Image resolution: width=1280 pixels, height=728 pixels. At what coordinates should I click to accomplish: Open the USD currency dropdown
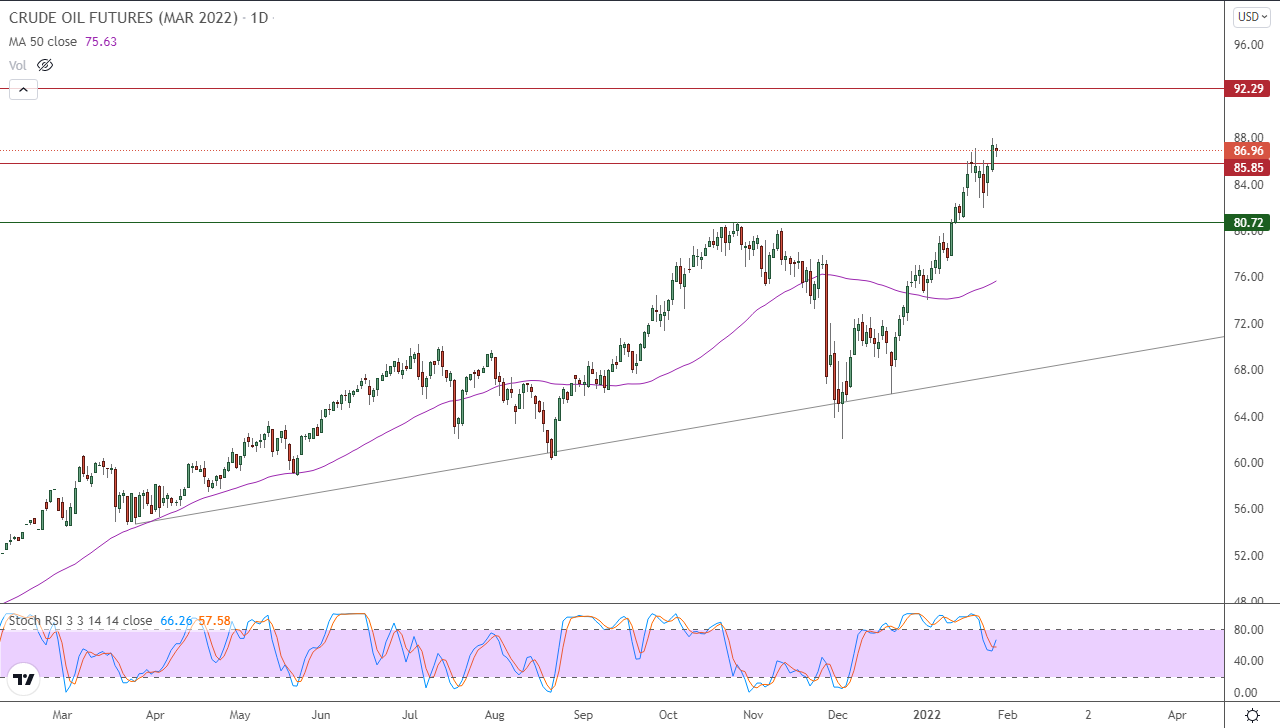pyautogui.click(x=1252, y=16)
